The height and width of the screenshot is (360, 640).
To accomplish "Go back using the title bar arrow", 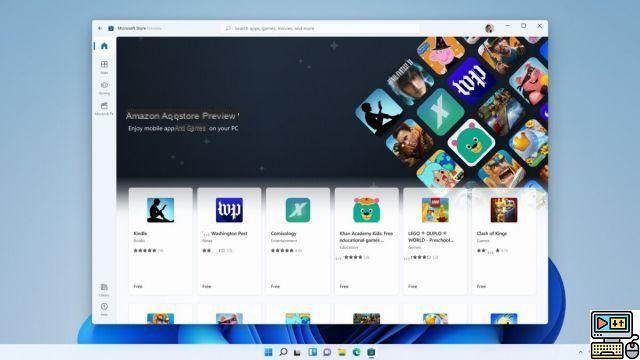I will (100, 28).
